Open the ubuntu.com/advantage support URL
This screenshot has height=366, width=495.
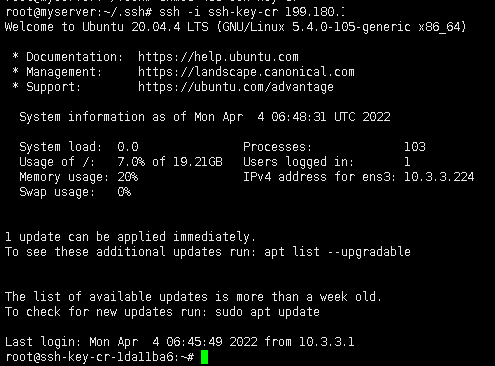point(236,87)
